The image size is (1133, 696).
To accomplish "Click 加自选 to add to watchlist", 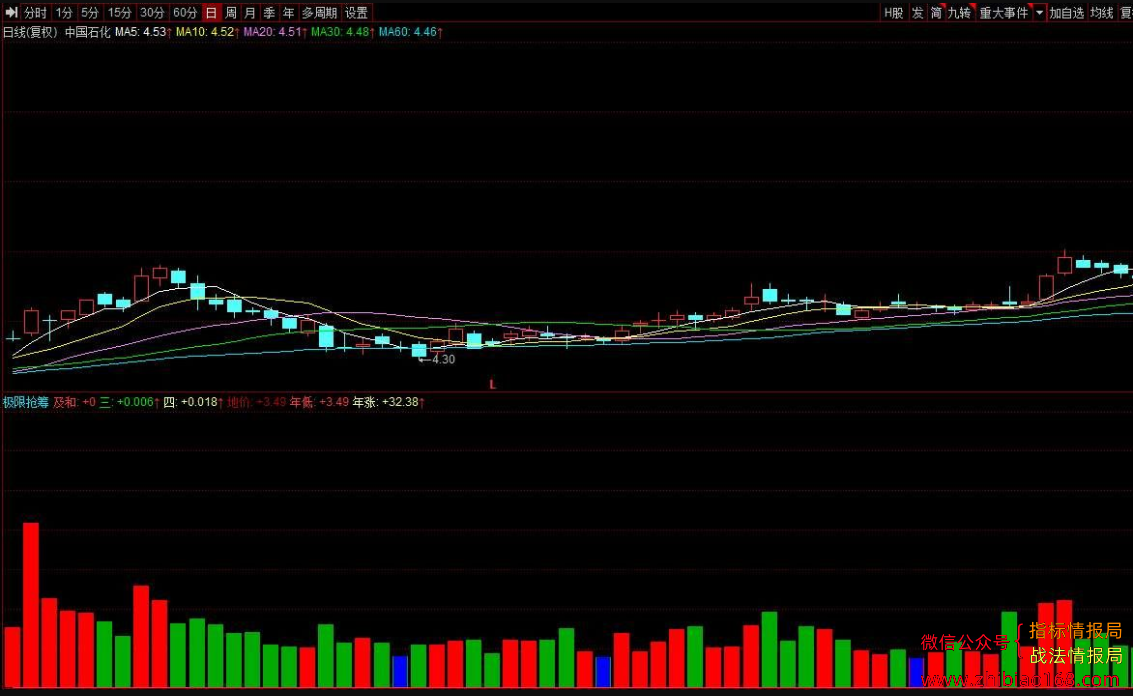I will 1067,12.
